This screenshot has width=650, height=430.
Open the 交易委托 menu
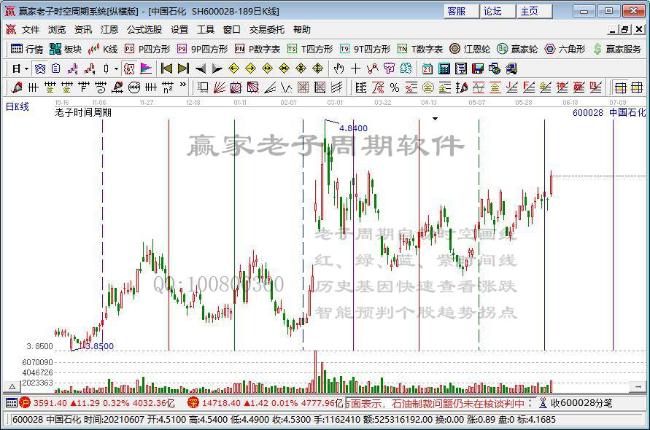[x=266, y=30]
